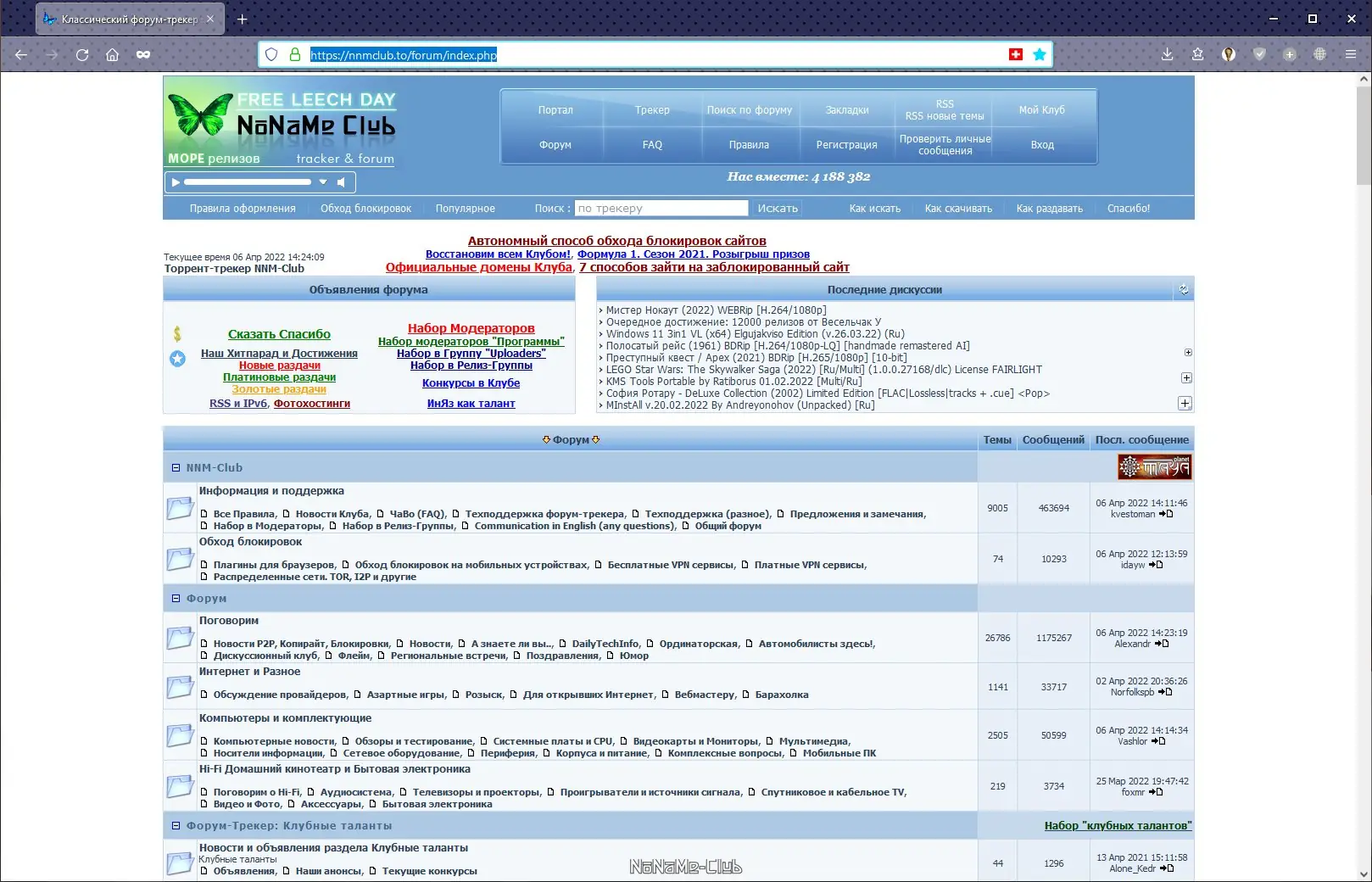The height and width of the screenshot is (882, 1372).
Task: View site security lock information
Action: (x=295, y=54)
